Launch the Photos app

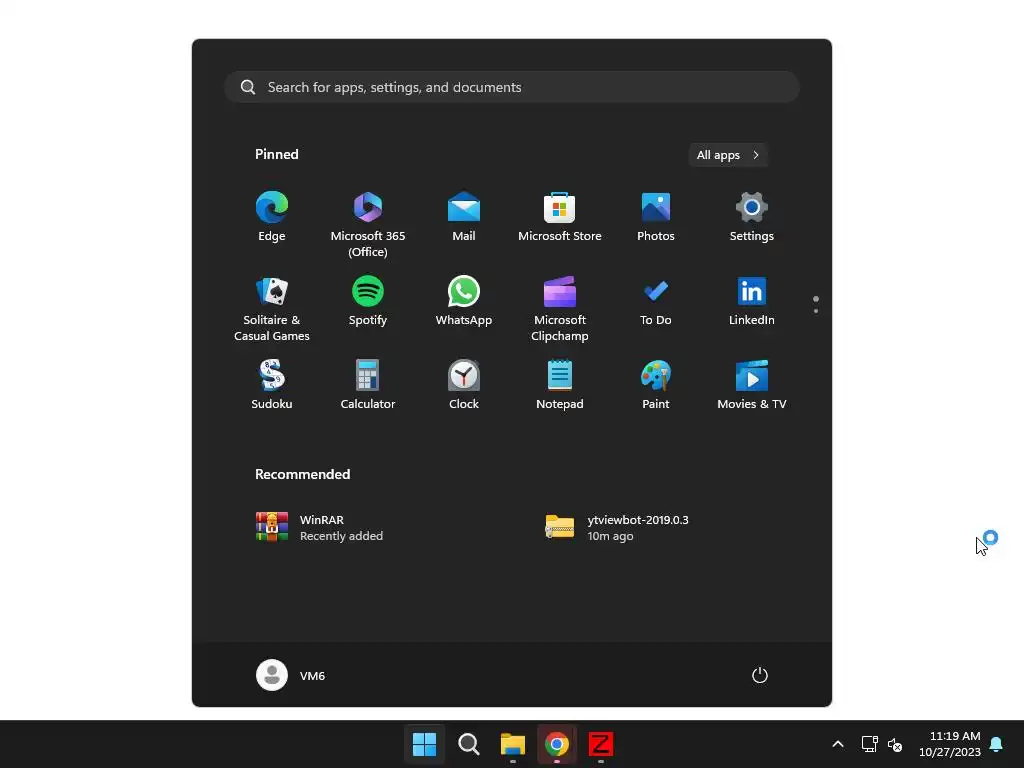click(x=656, y=217)
